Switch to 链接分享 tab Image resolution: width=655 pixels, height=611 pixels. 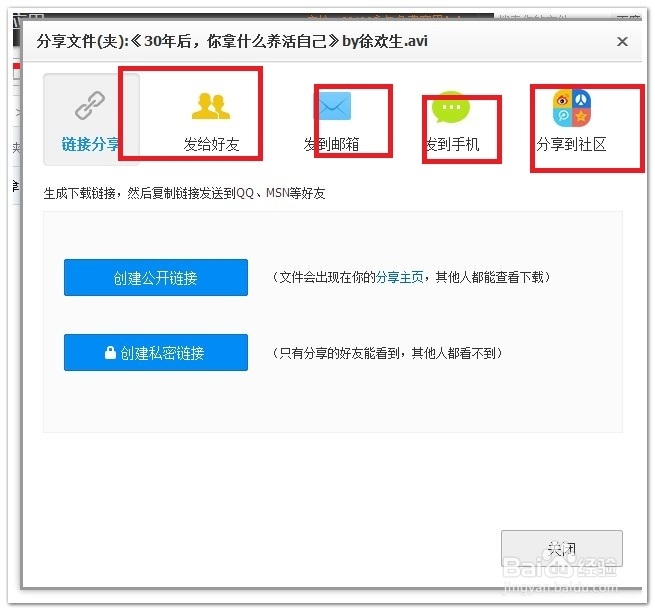coord(91,144)
